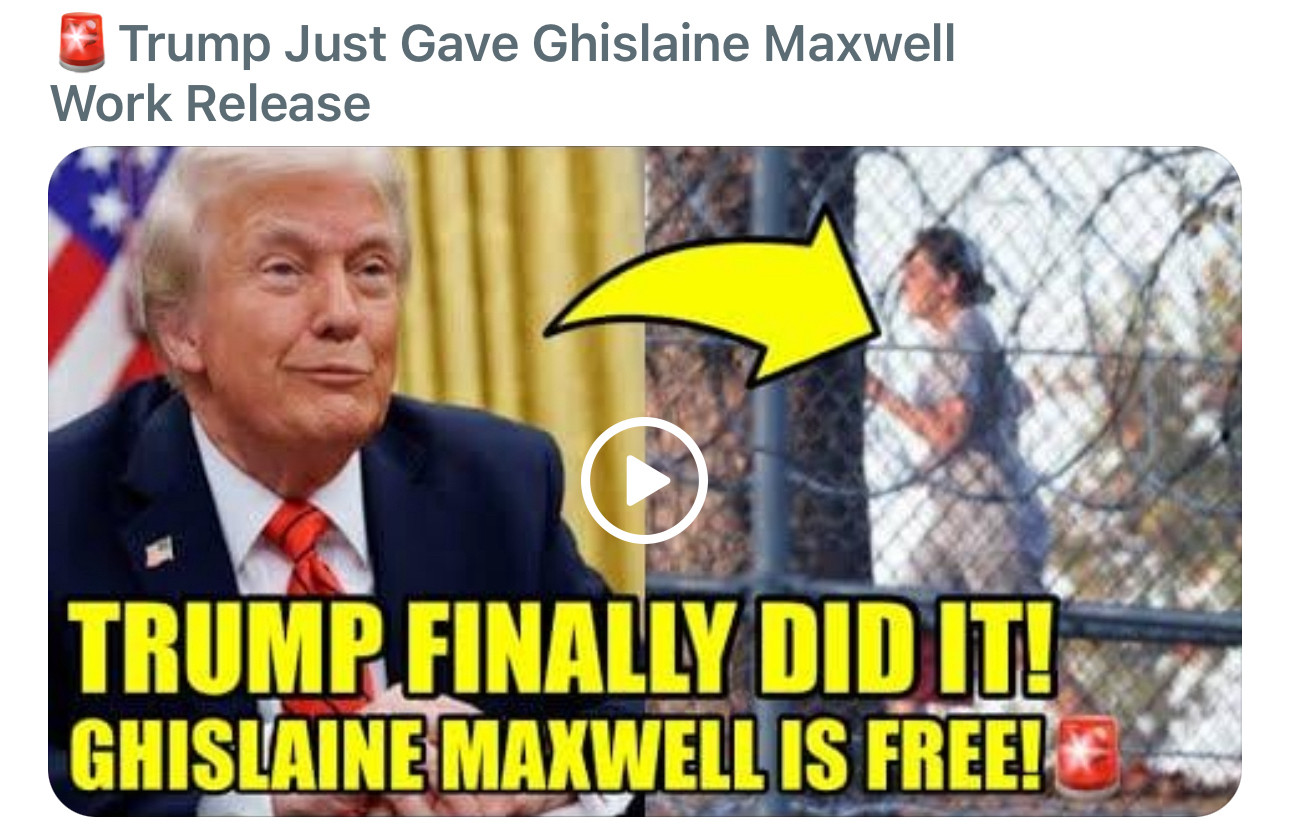Open the 'Trump Just Gave Ghislaine Maxwell' headline link
Image resolution: width=1290 pixels, height=826 pixels.
538,46
